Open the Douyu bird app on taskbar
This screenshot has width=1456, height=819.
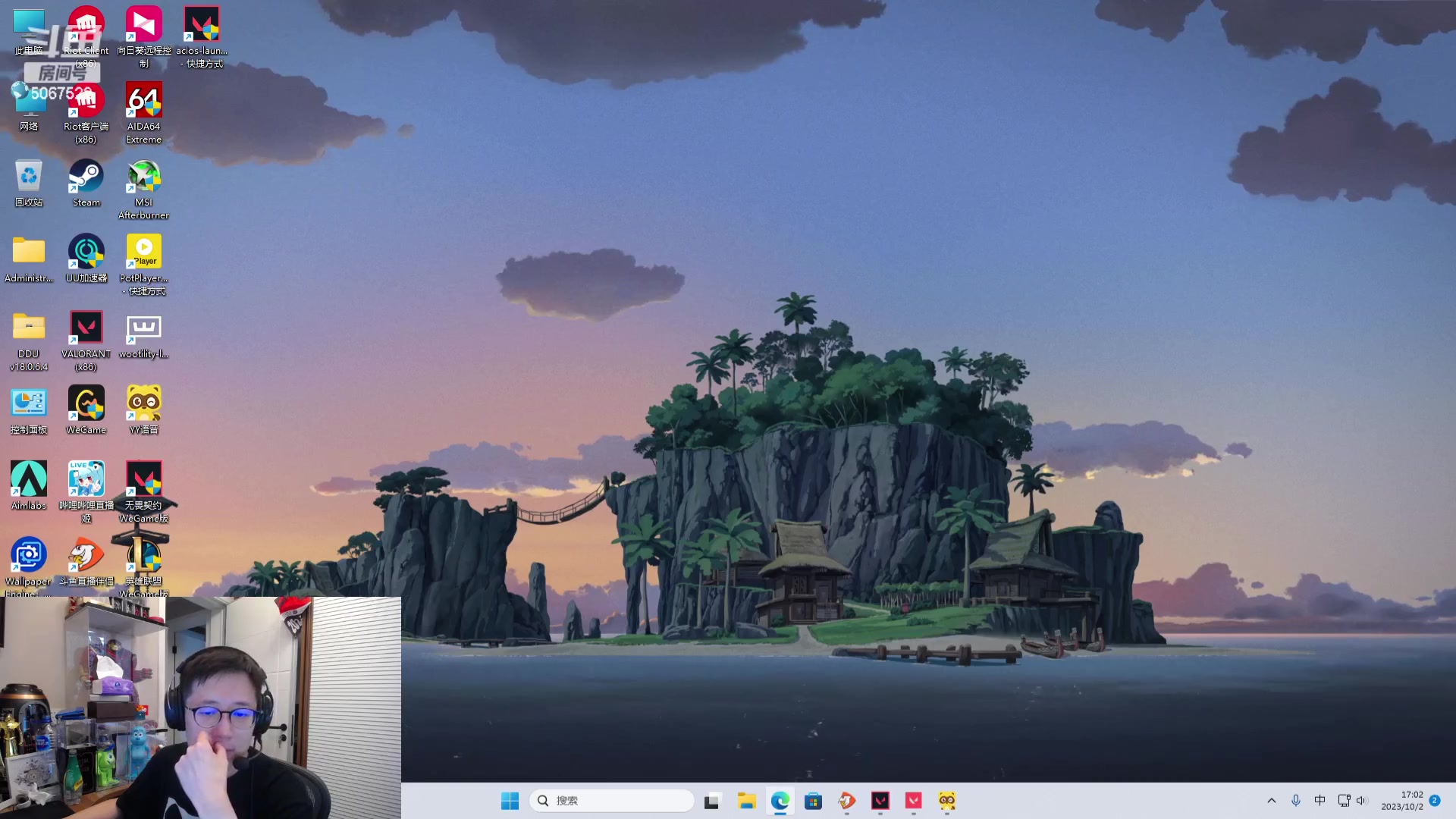[x=847, y=801]
